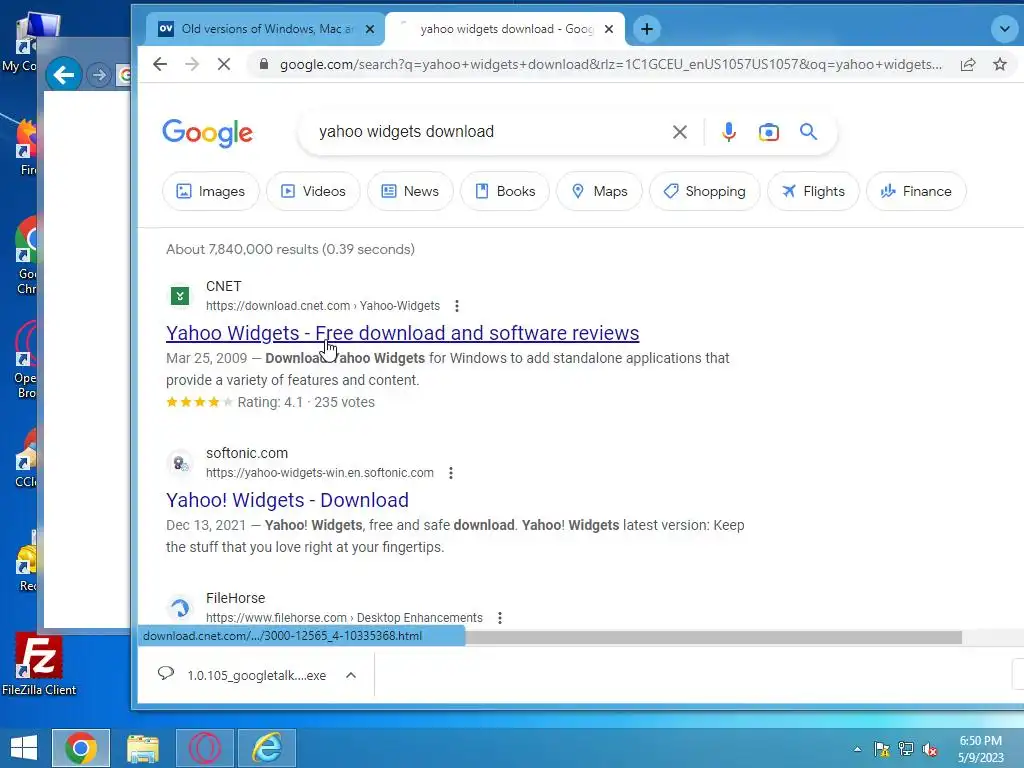
Task: Click the softonic.com favicon
Action: coord(180,463)
